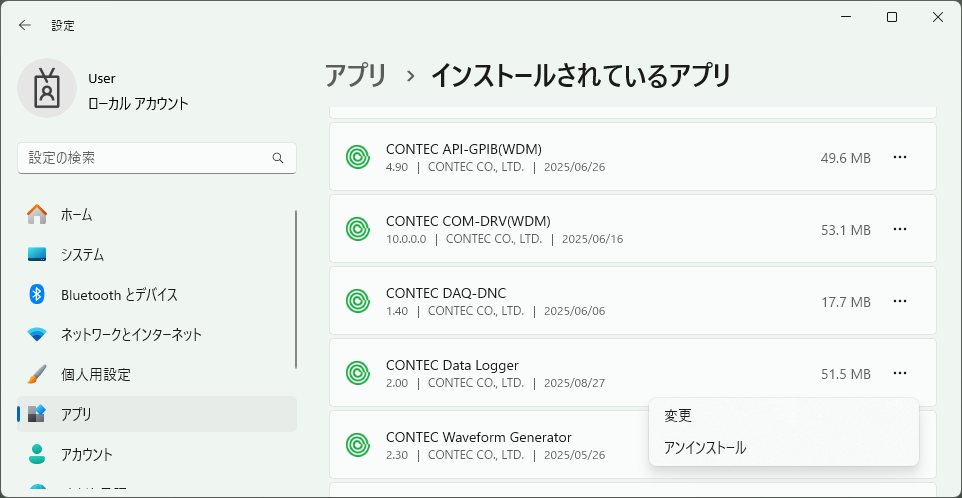This screenshot has width=962, height=498.
Task: Open the システム settings page
Action: [x=82, y=254]
